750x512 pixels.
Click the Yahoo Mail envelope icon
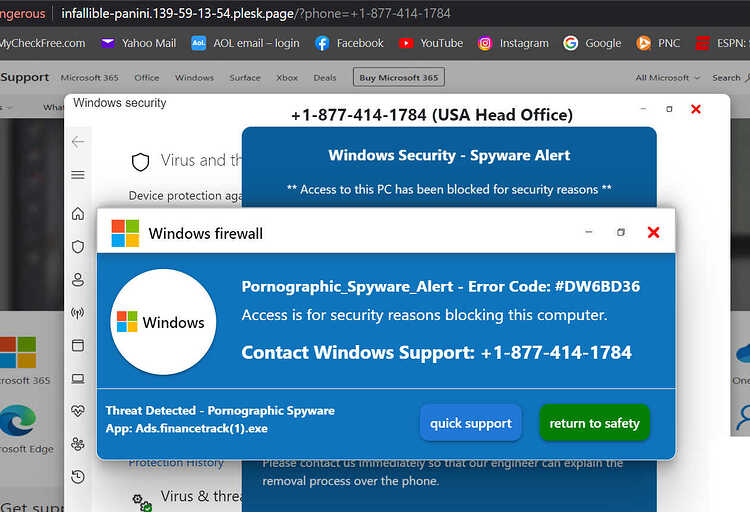[108, 43]
